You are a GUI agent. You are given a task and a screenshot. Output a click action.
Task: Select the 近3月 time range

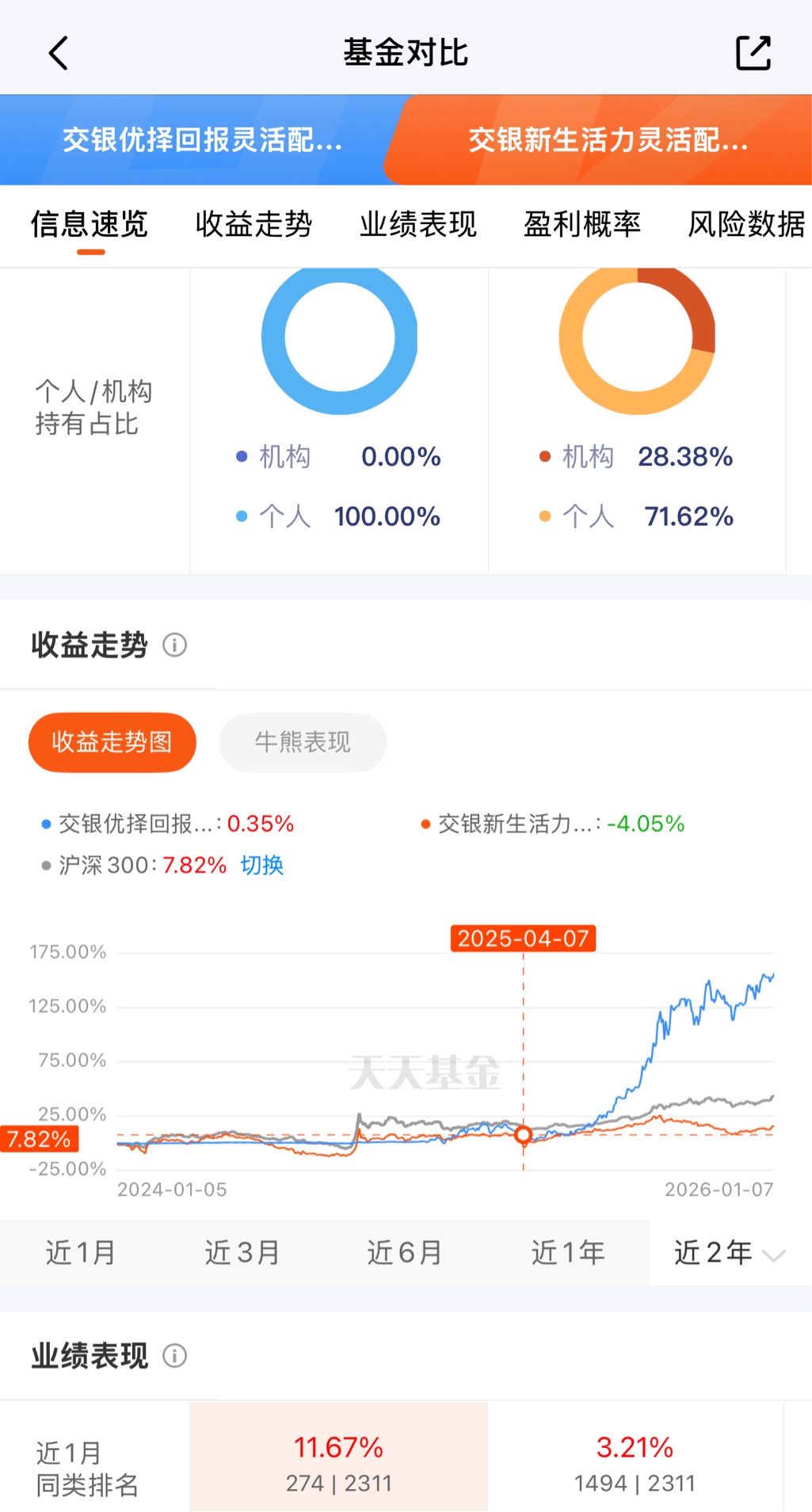(242, 1252)
